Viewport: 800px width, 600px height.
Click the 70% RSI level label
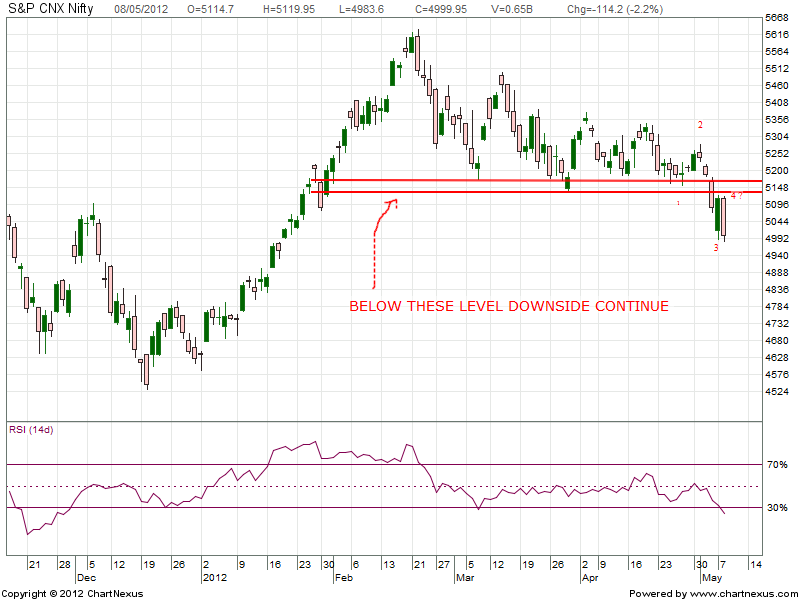coord(777,465)
